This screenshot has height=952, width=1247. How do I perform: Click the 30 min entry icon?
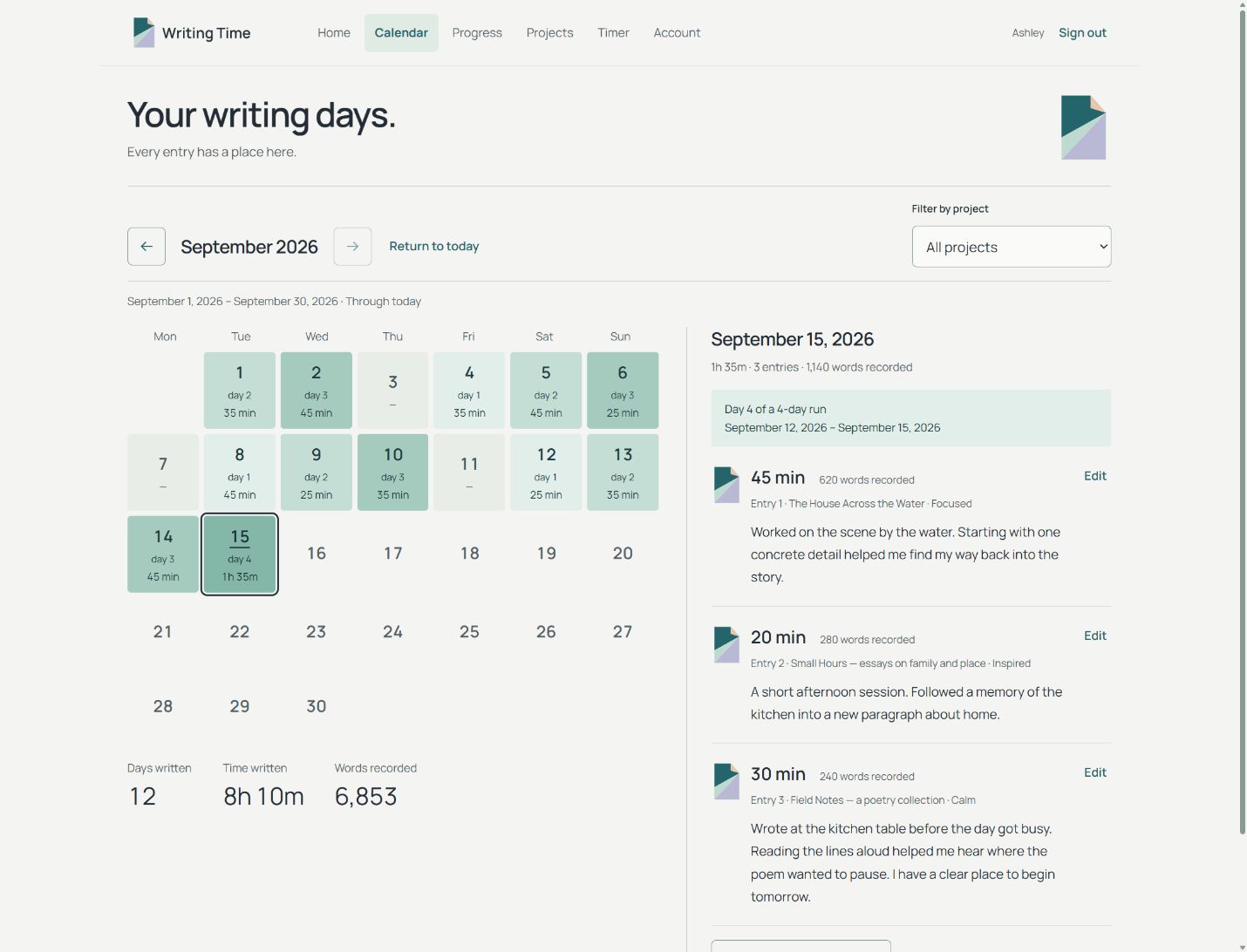pyautogui.click(x=726, y=781)
